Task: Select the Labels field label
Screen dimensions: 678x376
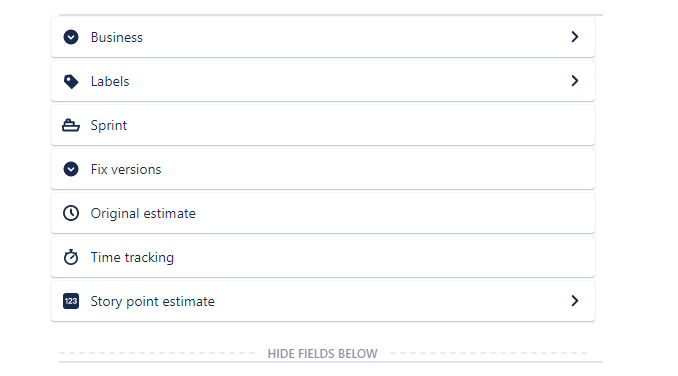Action: pyautogui.click(x=110, y=81)
